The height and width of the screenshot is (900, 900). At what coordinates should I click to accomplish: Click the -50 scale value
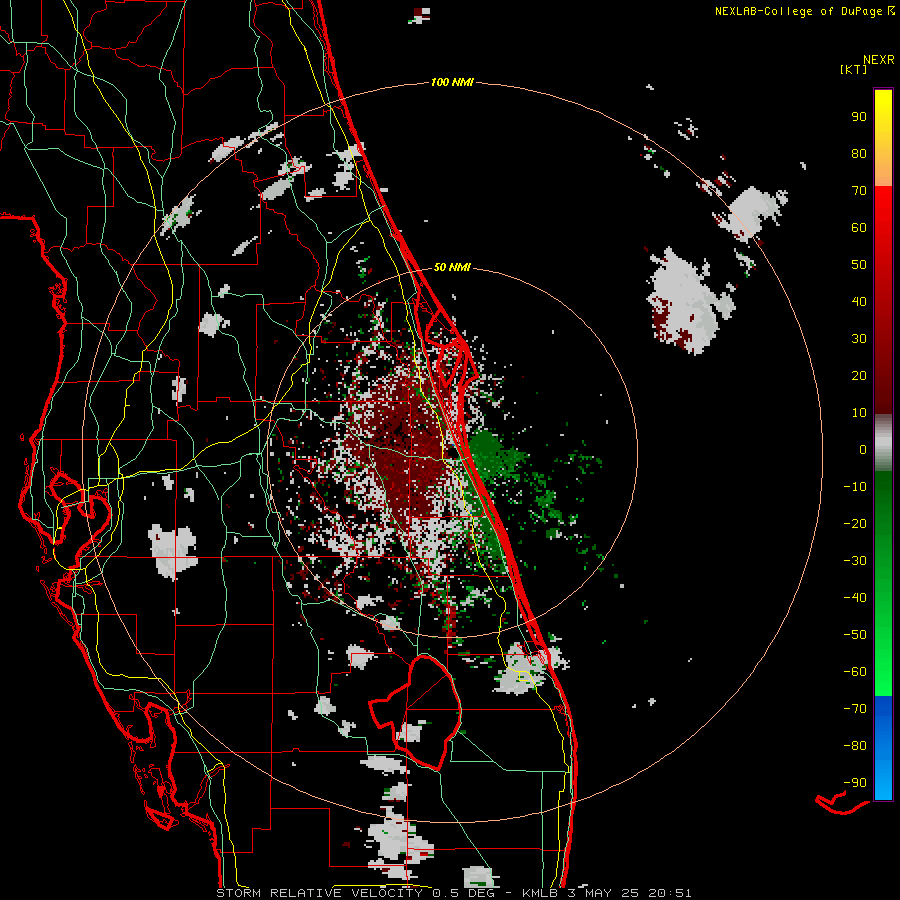(x=855, y=635)
